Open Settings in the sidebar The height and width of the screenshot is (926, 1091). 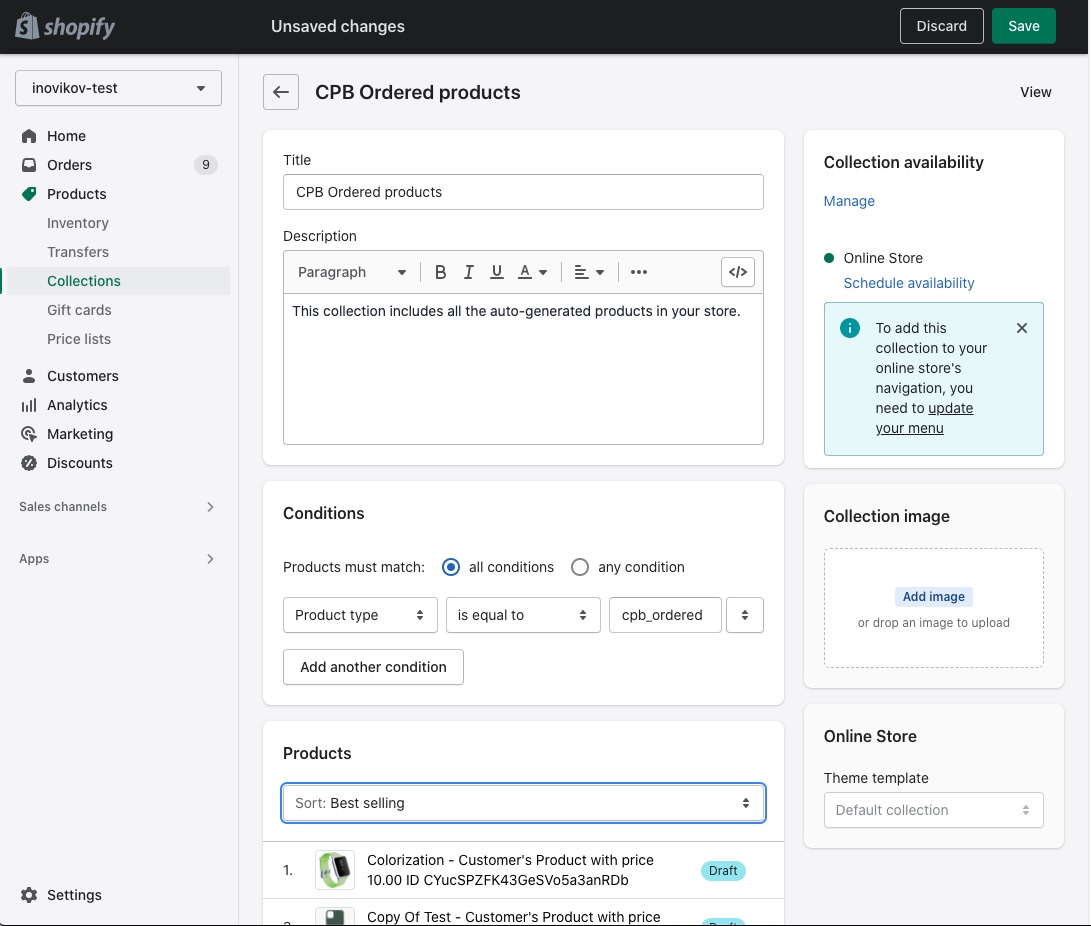click(74, 895)
